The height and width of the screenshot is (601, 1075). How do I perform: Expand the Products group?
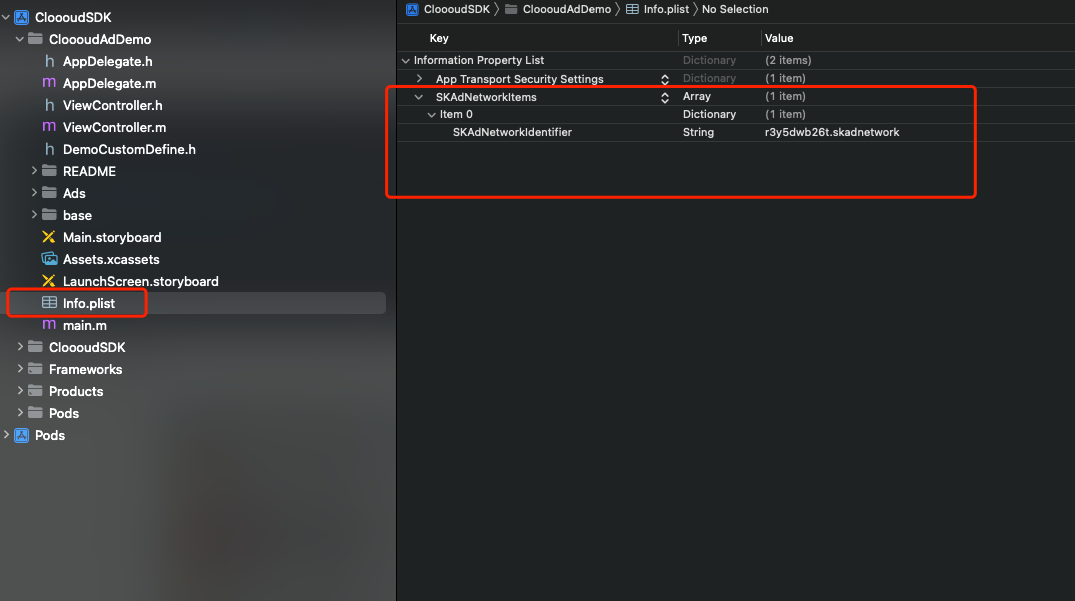[x=20, y=391]
